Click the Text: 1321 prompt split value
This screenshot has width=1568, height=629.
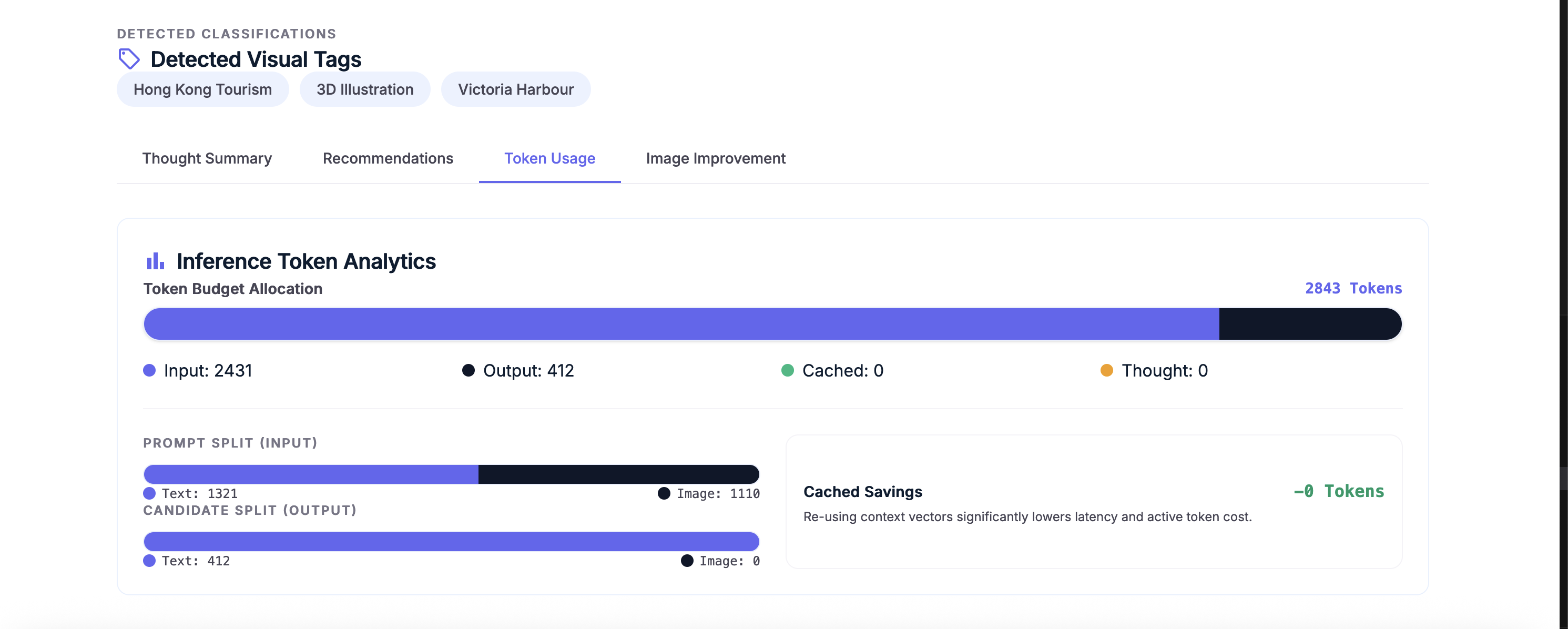[x=200, y=494]
